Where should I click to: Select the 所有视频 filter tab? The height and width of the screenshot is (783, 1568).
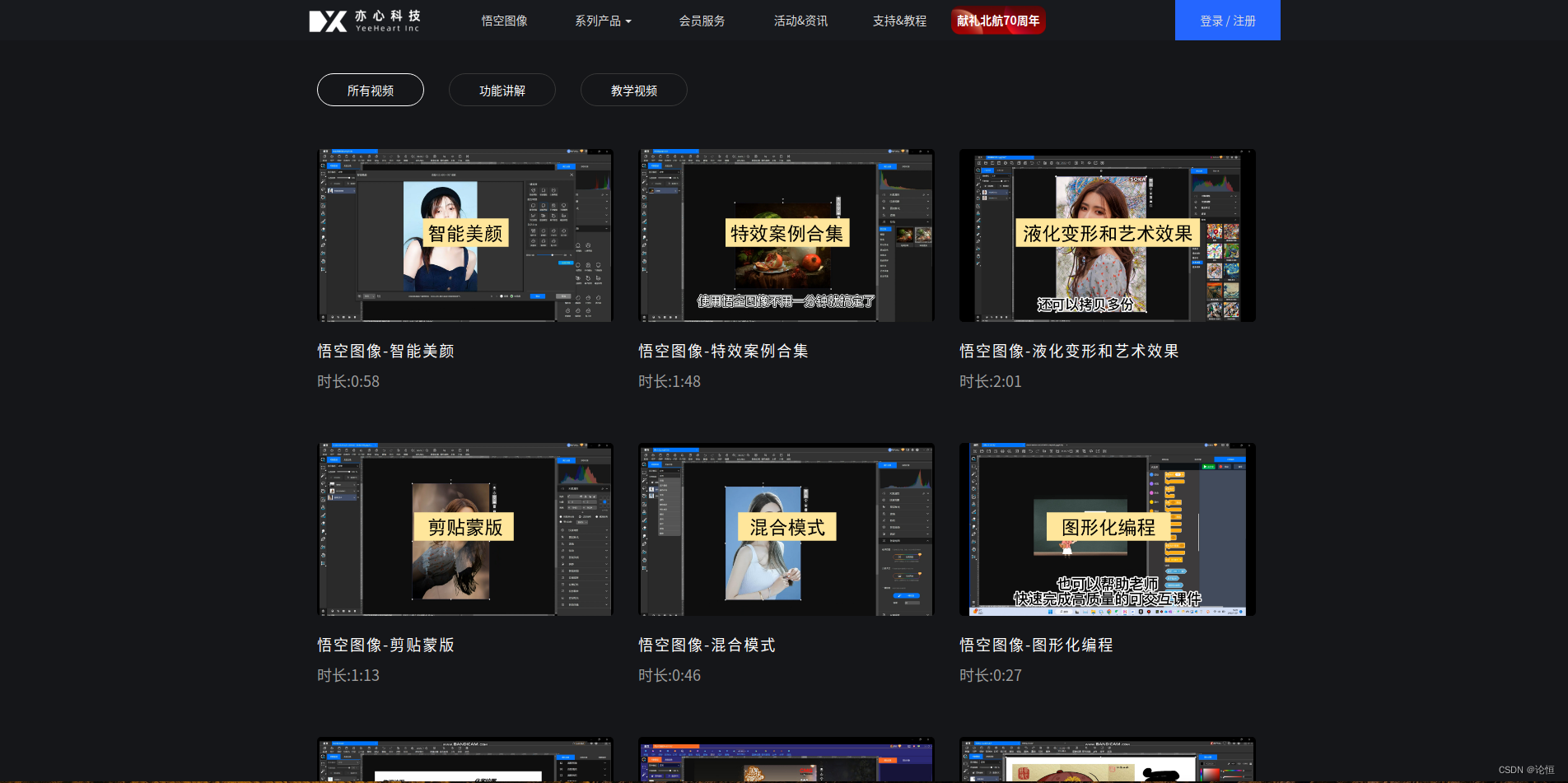click(x=371, y=90)
